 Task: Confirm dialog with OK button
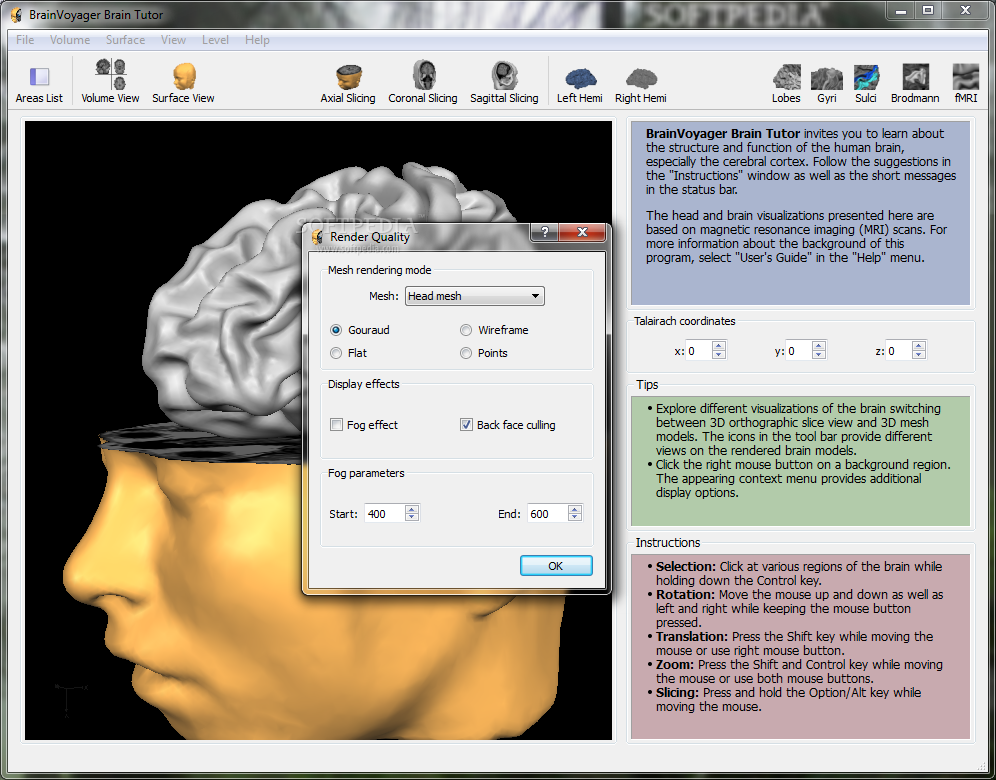pos(556,566)
